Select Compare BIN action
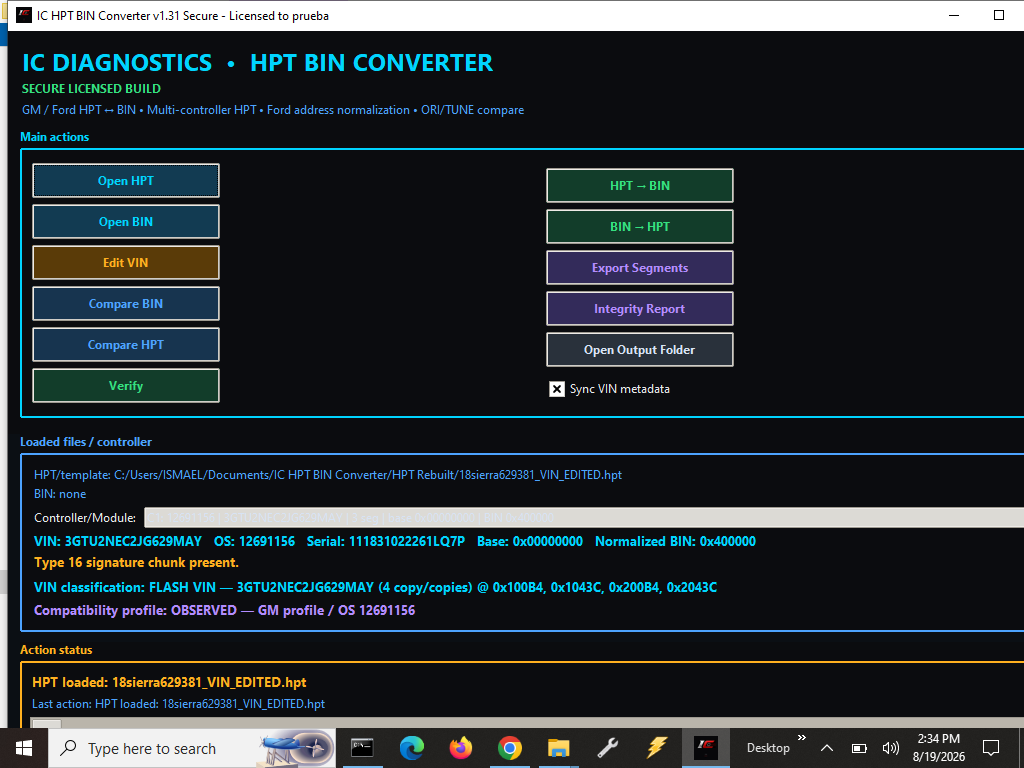Image resolution: width=1024 pixels, height=768 pixels. point(126,304)
